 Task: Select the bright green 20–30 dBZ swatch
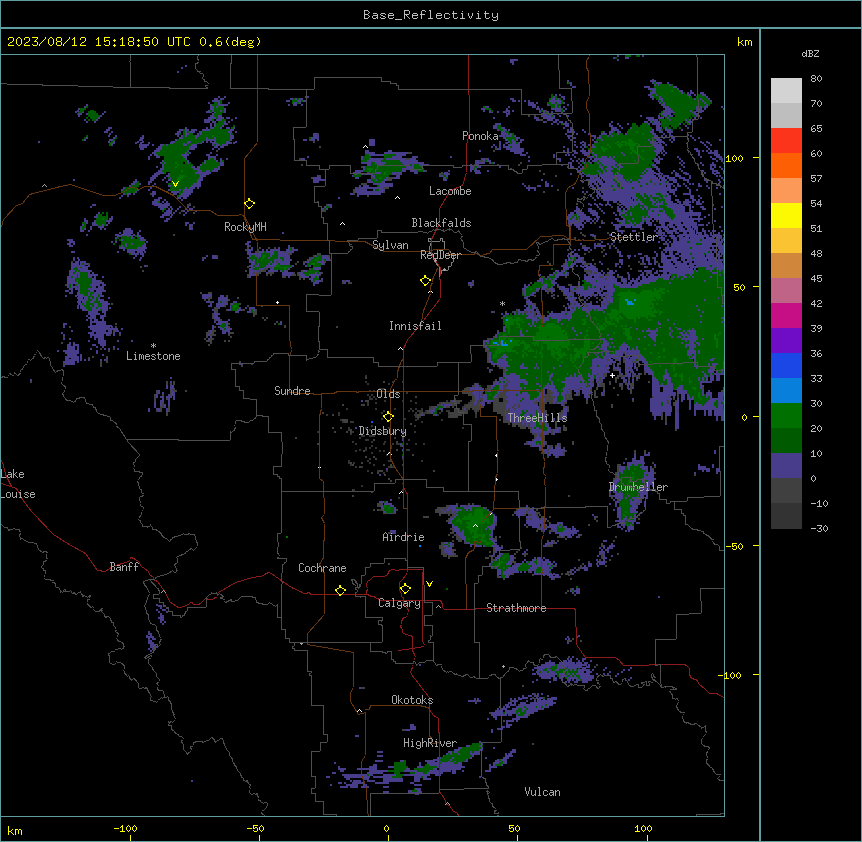pyautogui.click(x=786, y=416)
